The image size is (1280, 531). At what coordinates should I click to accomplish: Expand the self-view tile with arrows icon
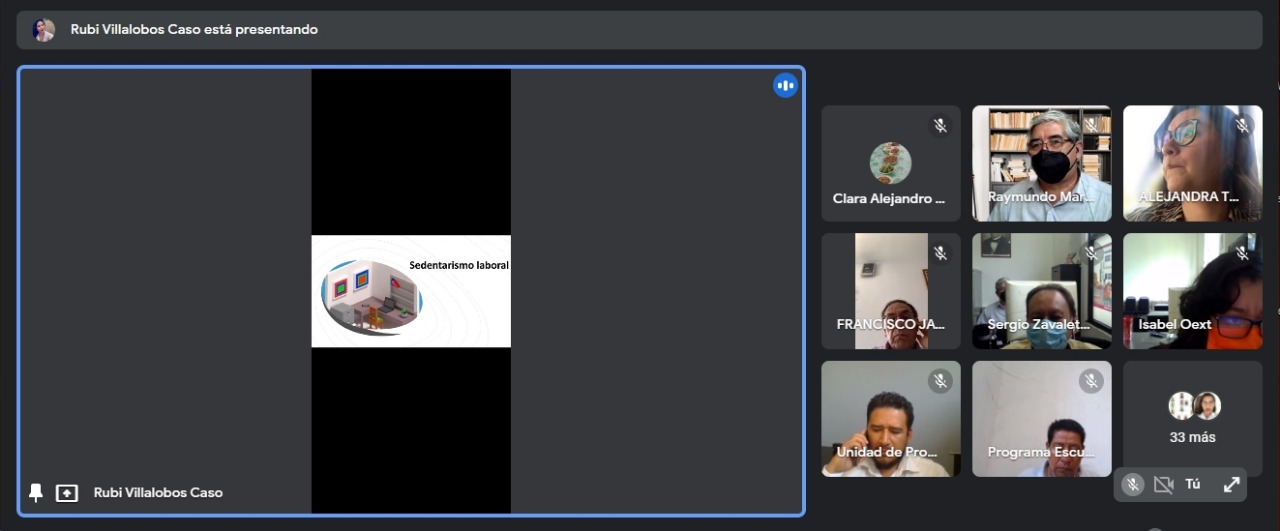click(x=1231, y=485)
